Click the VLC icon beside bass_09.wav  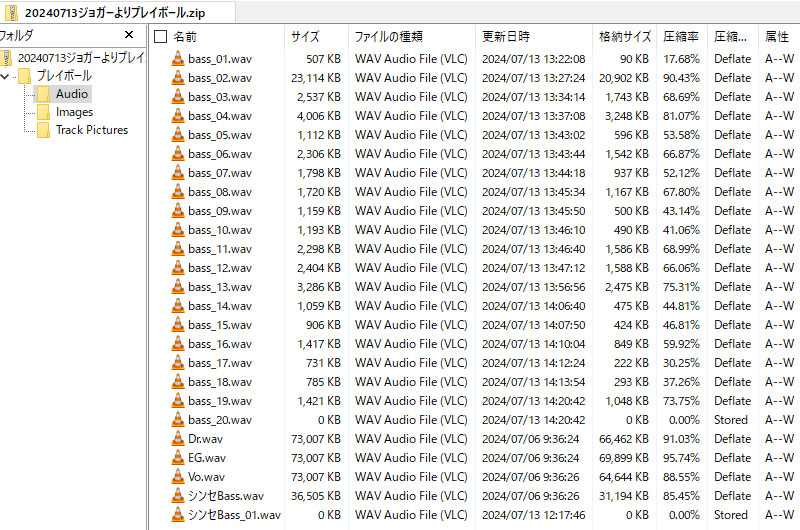click(178, 211)
